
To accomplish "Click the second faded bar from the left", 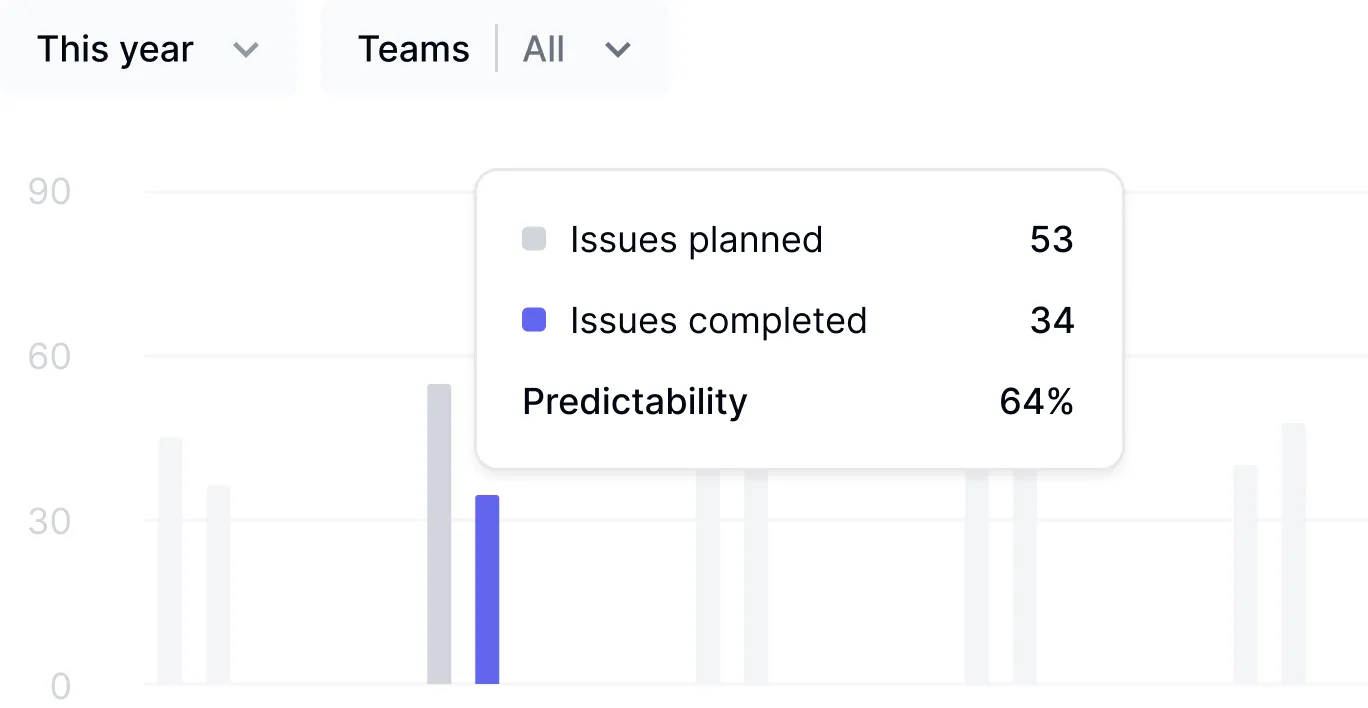I will pyautogui.click(x=219, y=585).
